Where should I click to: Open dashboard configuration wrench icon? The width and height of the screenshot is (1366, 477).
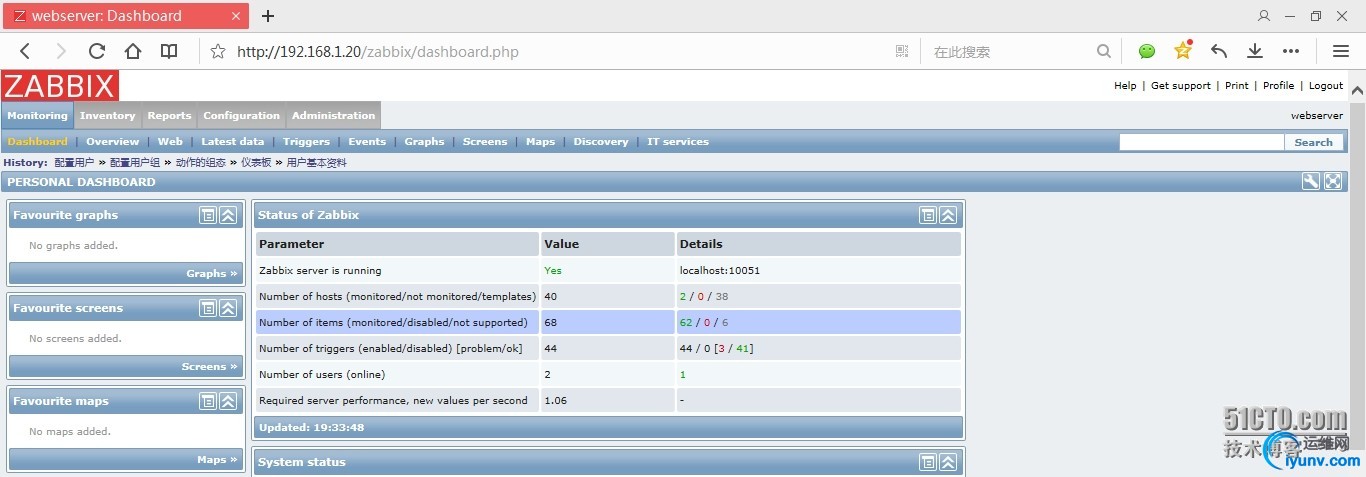(1311, 181)
